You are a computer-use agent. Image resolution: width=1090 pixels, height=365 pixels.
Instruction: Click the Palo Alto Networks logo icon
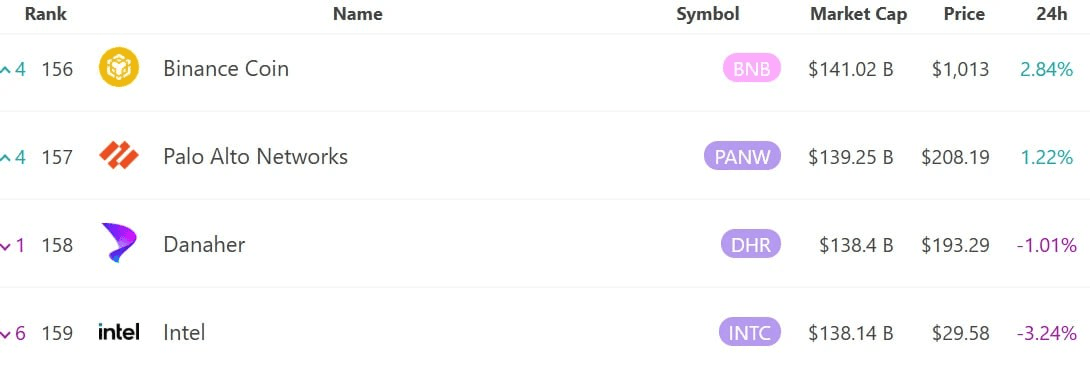tap(119, 156)
